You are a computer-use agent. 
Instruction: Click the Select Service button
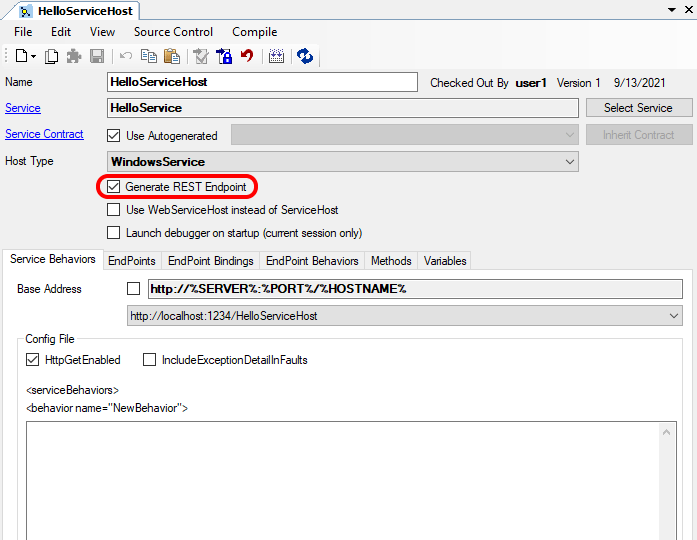(639, 108)
